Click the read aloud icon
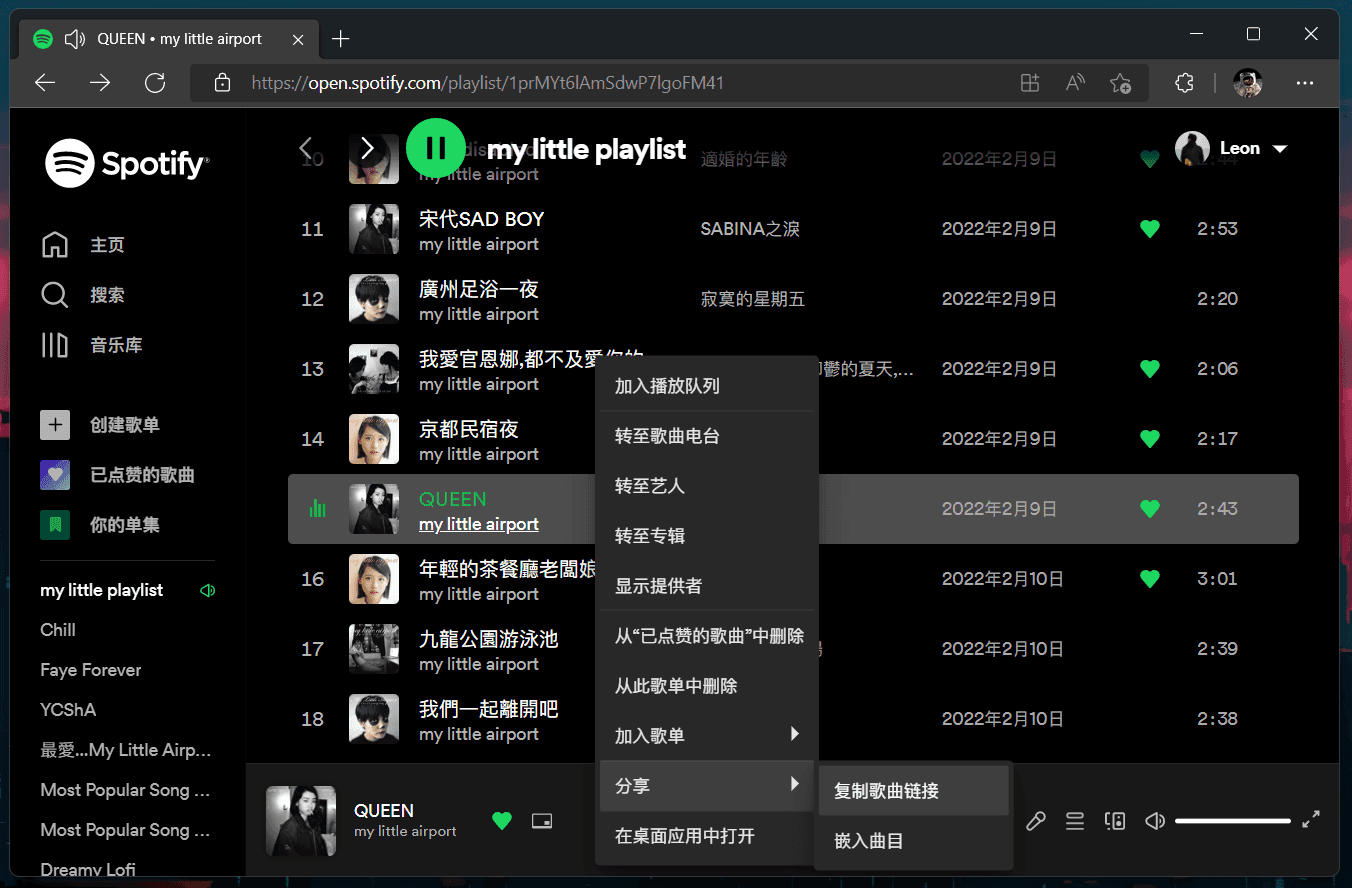Viewport: 1352px width, 888px height. click(x=1076, y=83)
